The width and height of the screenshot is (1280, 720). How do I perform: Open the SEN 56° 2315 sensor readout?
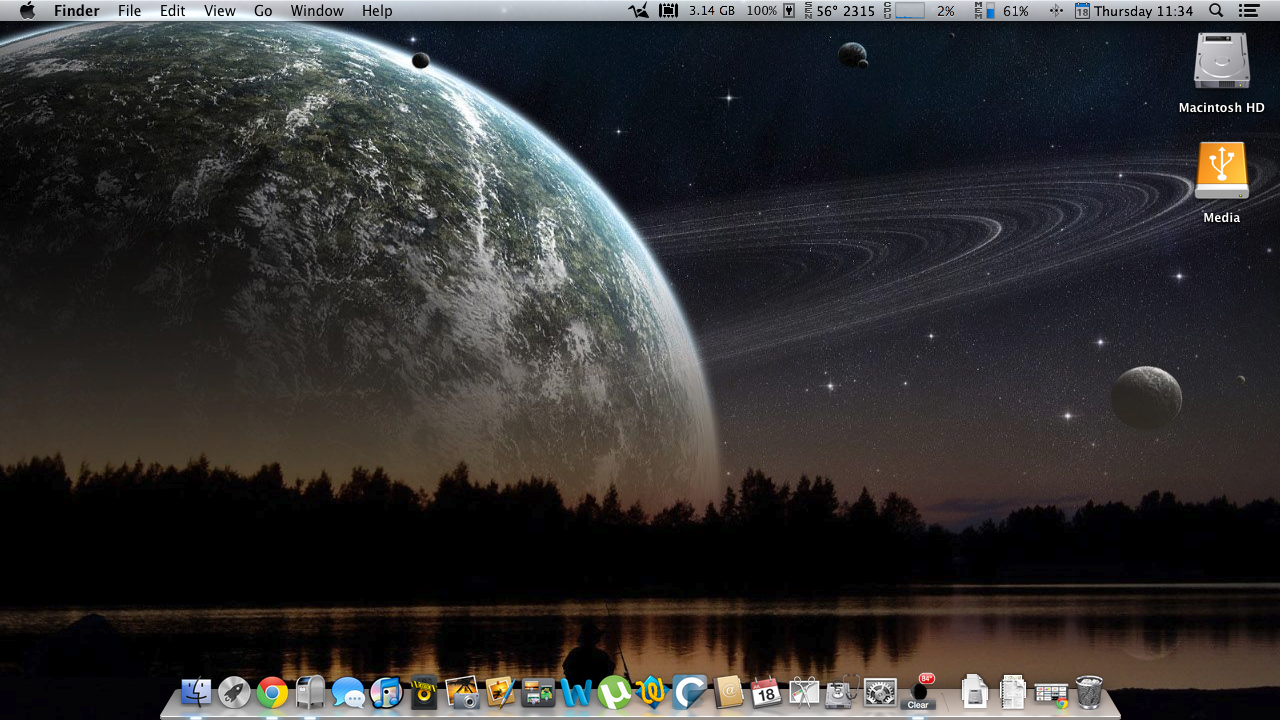click(840, 11)
